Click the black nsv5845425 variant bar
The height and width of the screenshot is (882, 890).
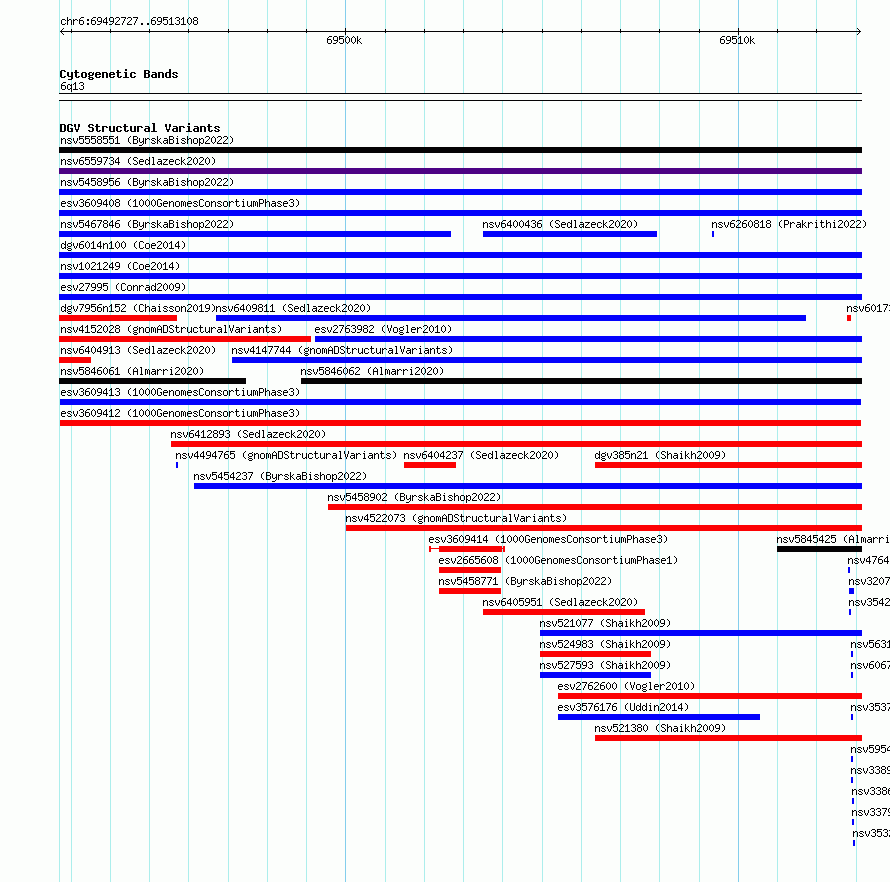[x=820, y=549]
